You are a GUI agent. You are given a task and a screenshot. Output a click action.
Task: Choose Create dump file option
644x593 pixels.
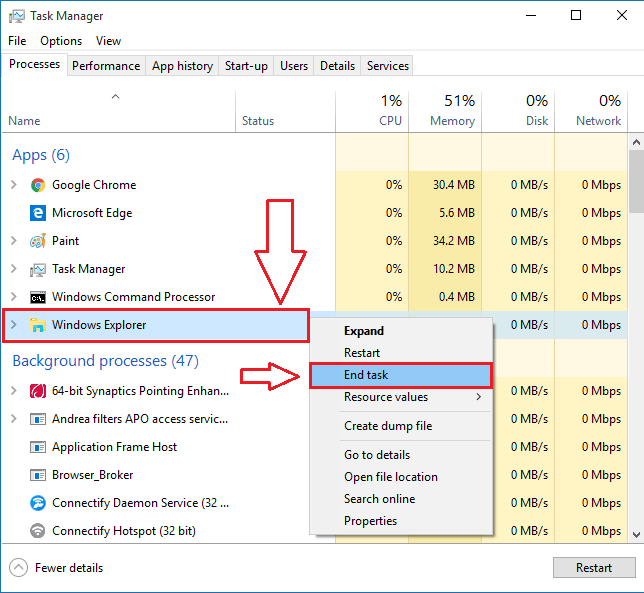(401, 426)
